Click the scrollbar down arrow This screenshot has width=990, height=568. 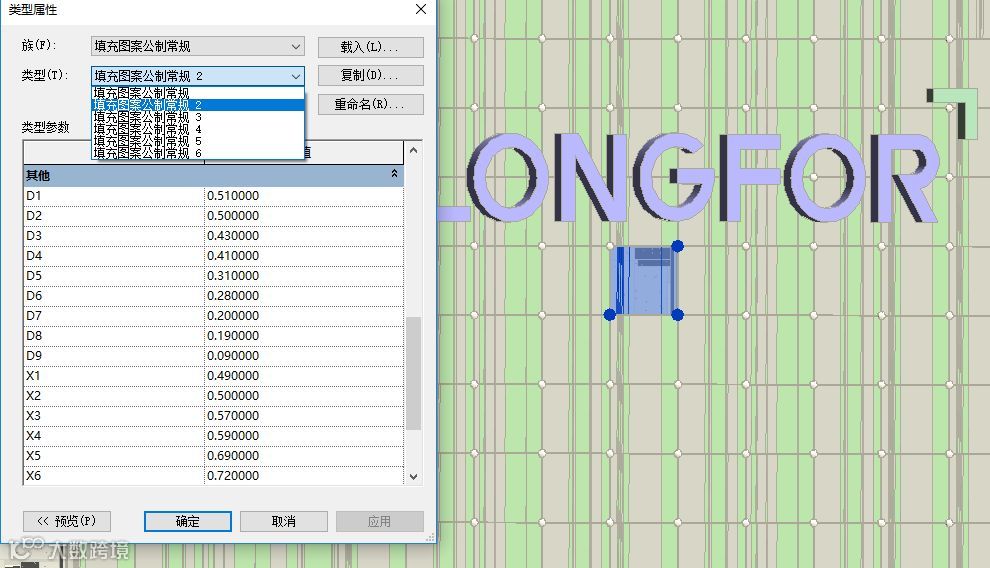414,476
